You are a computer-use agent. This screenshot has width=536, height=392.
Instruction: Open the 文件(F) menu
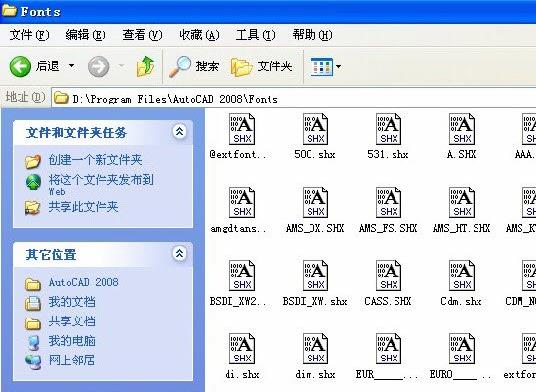(x=29, y=35)
